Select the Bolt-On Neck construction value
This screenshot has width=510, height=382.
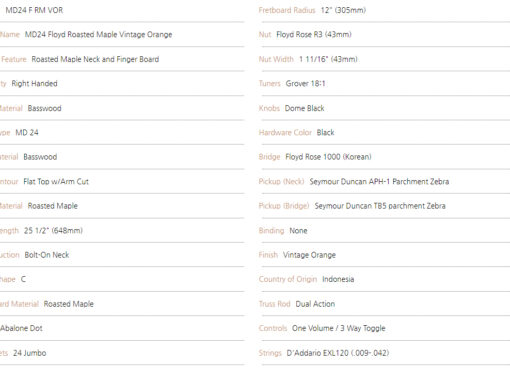[47, 255]
